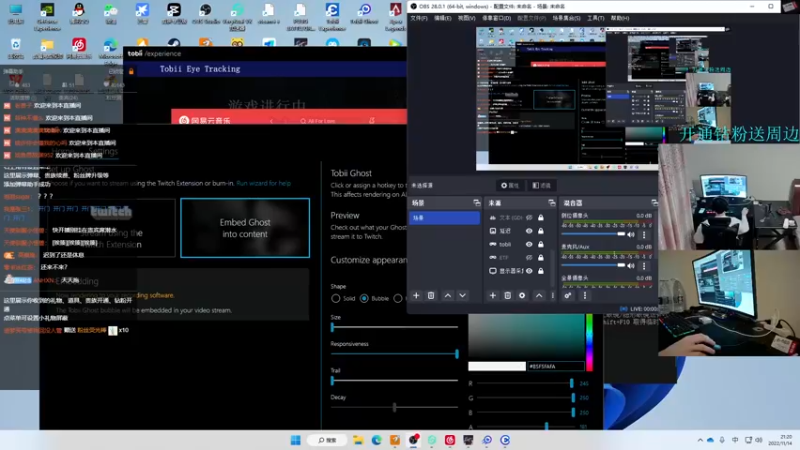This screenshot has height=450, width=800.
Task: Click the hex color input field
Action: pyautogui.click(x=556, y=366)
